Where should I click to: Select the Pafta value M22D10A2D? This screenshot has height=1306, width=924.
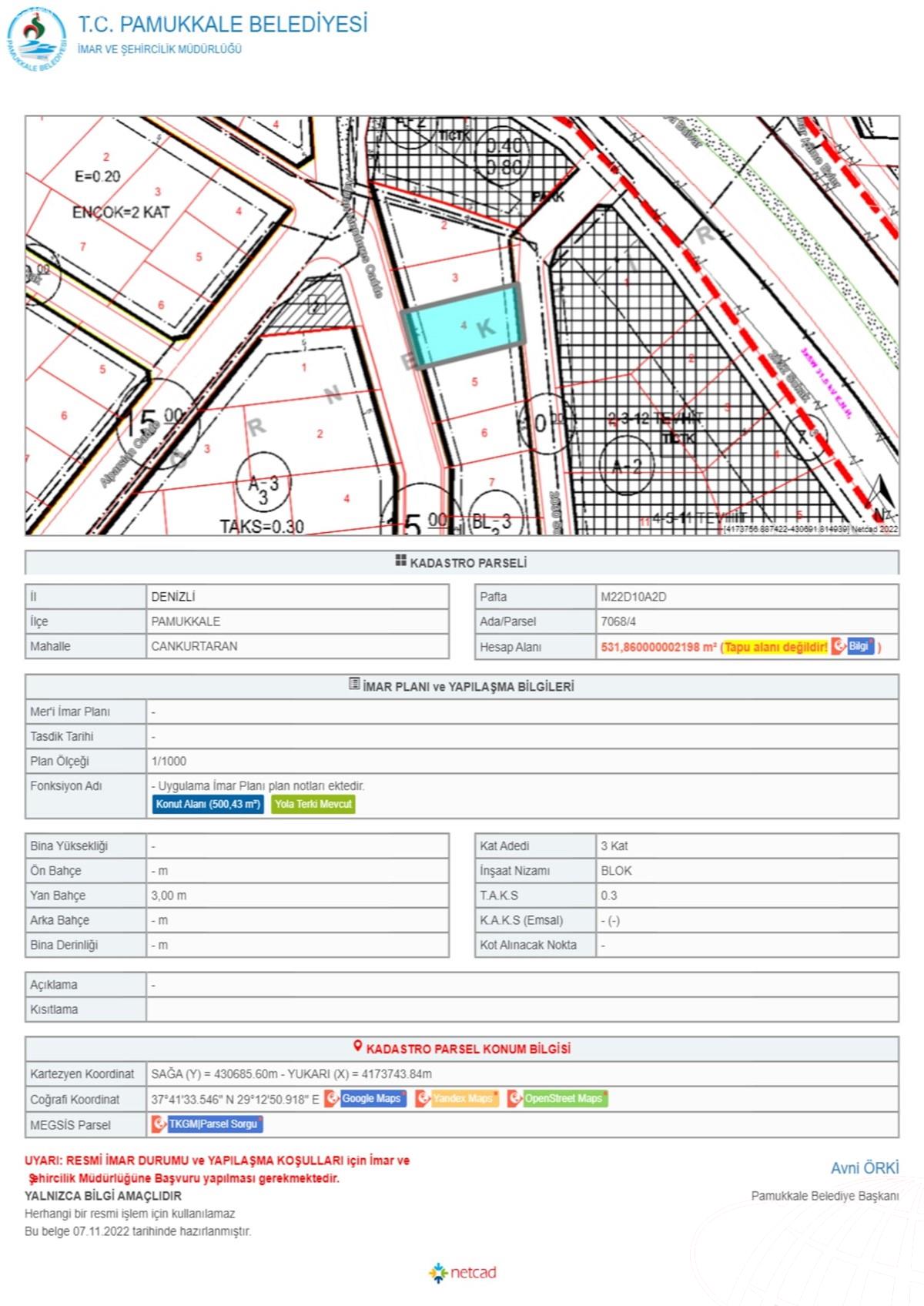click(x=634, y=597)
